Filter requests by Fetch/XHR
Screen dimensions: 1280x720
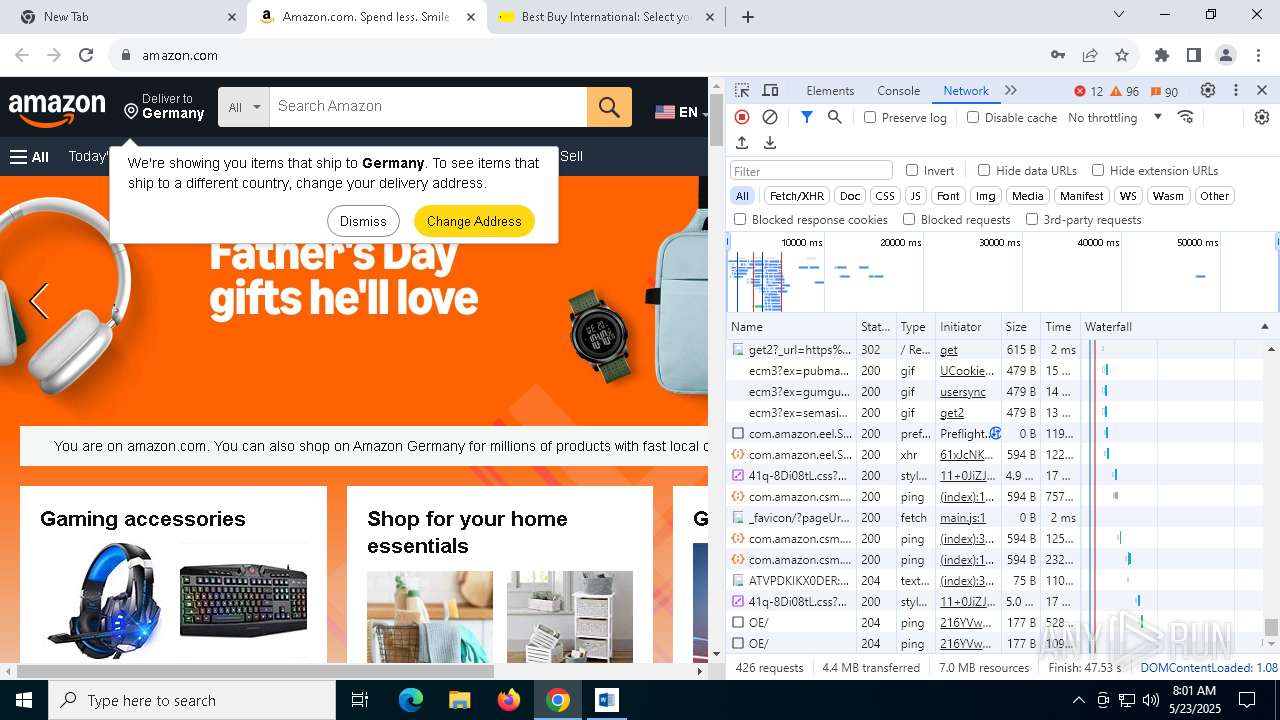point(797,196)
